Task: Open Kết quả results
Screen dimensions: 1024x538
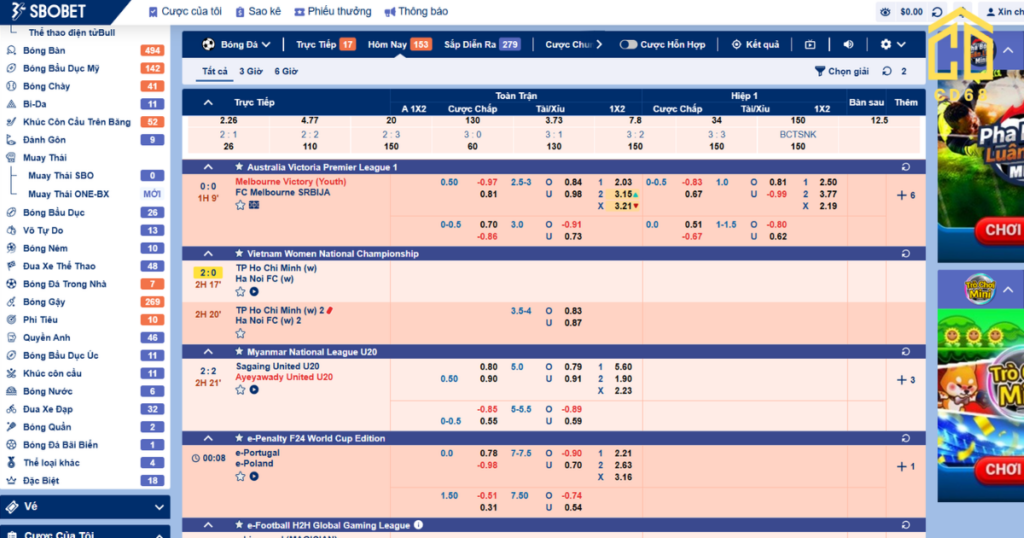Action: click(x=755, y=44)
